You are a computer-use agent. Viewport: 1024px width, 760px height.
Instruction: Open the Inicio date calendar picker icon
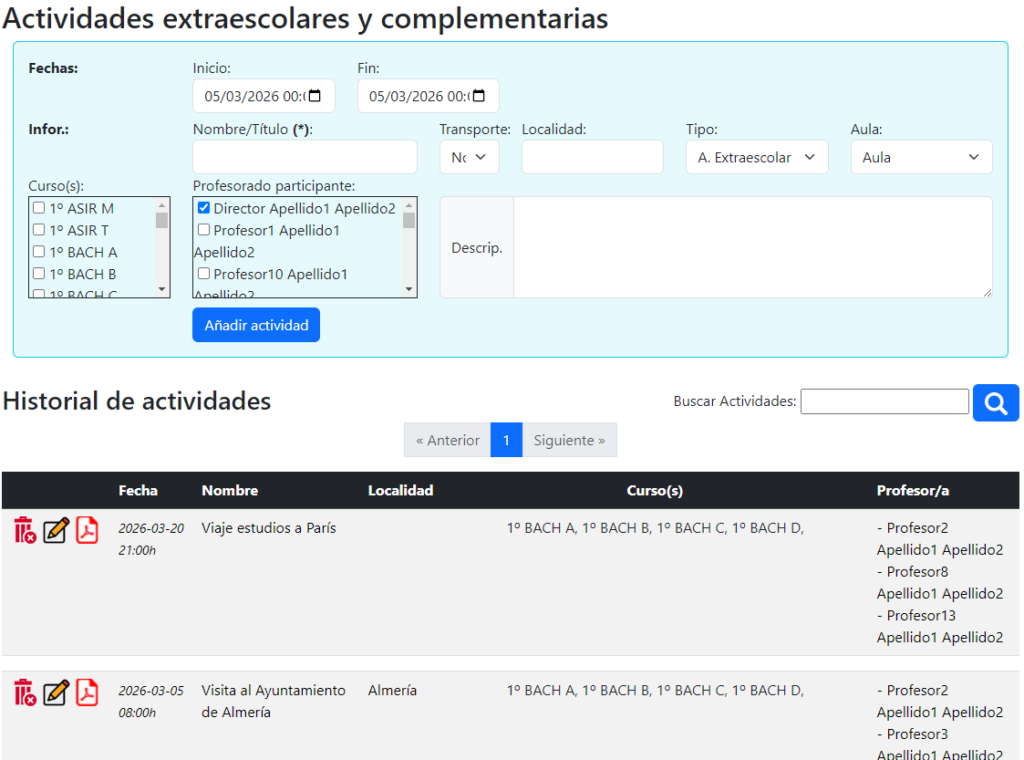[x=315, y=96]
